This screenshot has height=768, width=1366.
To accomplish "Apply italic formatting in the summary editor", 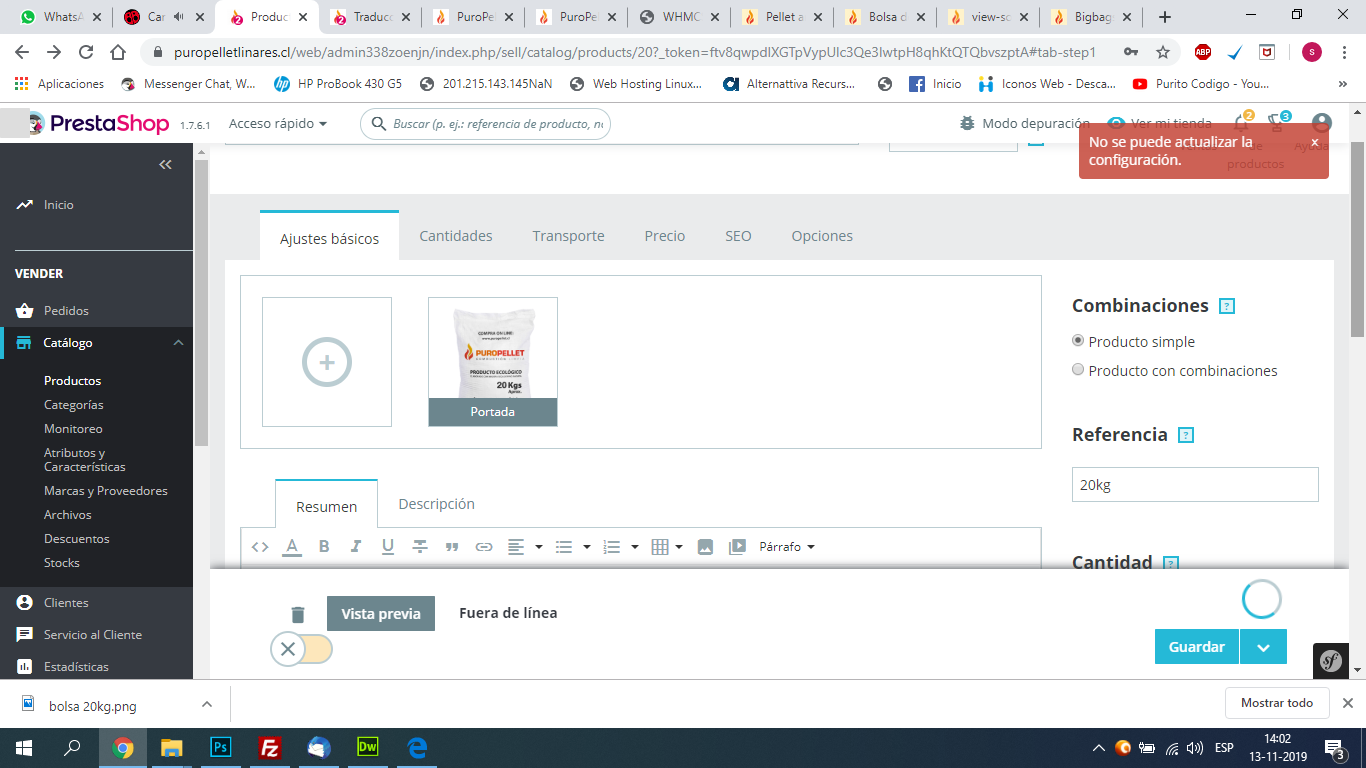I will pos(356,547).
